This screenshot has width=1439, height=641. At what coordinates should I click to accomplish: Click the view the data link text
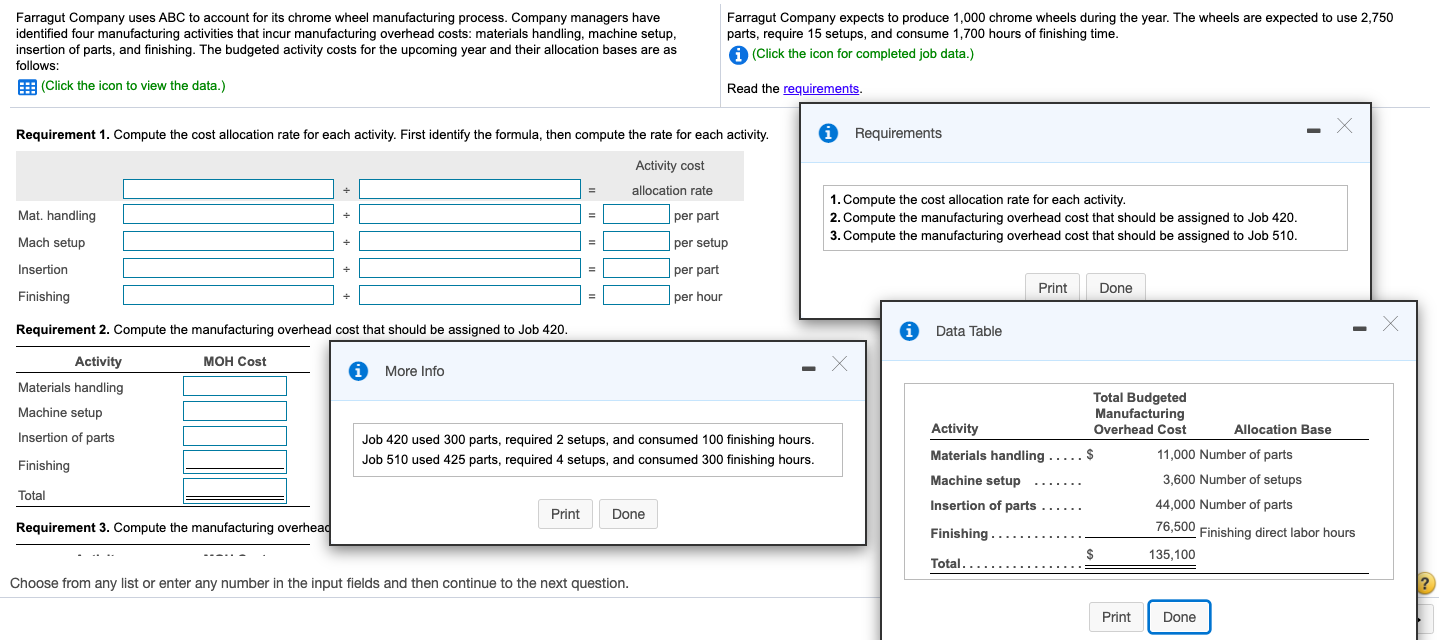point(133,86)
